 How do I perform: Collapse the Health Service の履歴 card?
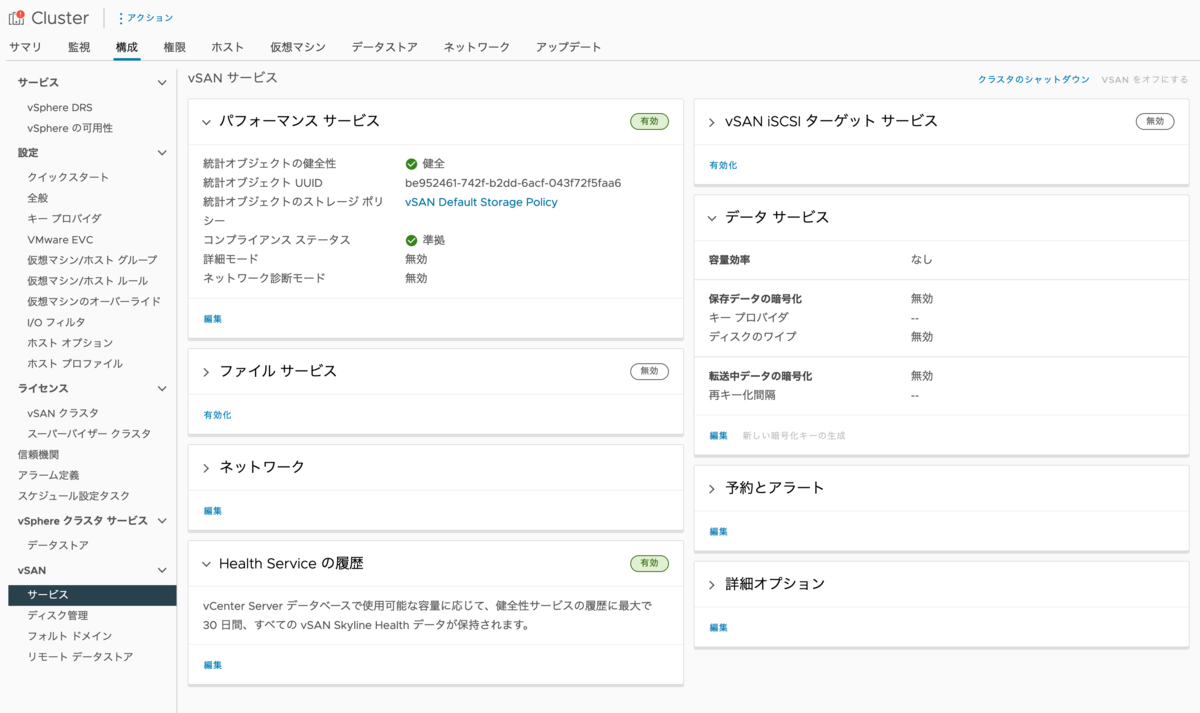coord(207,564)
